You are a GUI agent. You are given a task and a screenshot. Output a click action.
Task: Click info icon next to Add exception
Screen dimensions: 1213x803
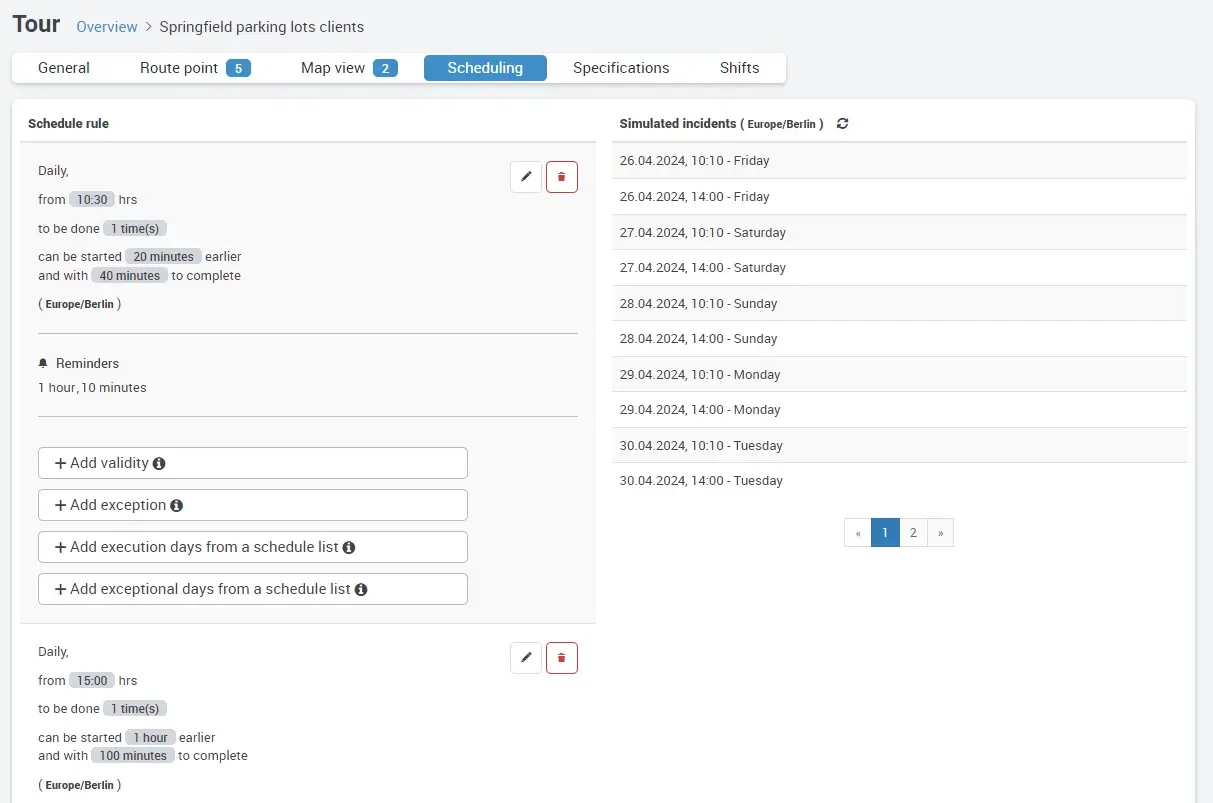(x=176, y=506)
